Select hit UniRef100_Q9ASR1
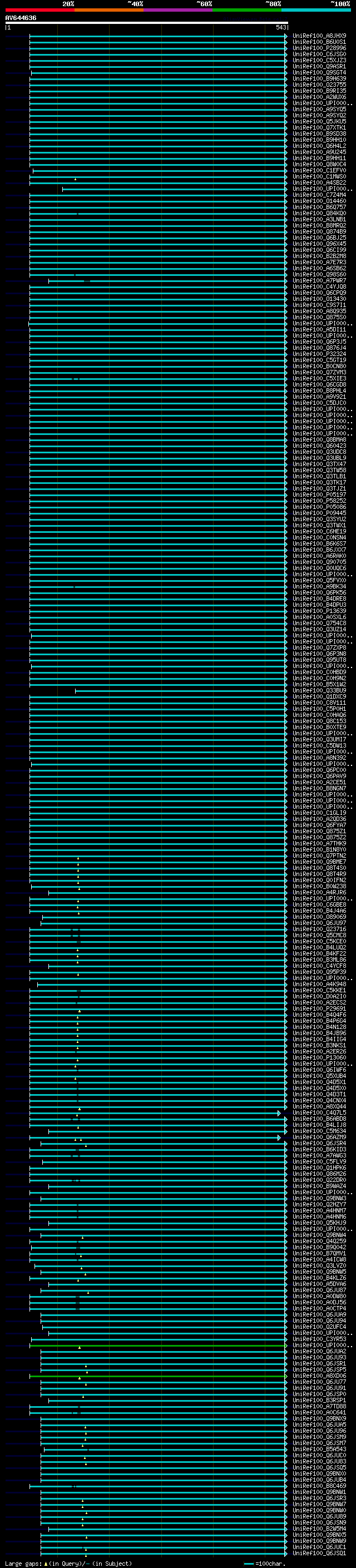 coord(319,66)
